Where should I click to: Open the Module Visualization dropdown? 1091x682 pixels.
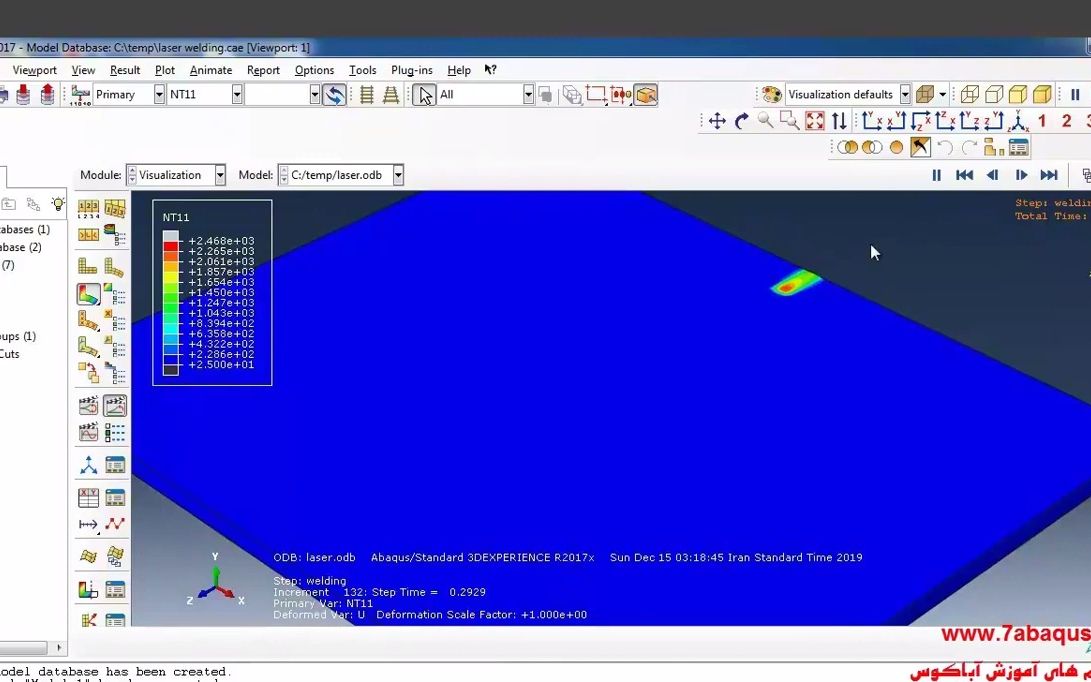[219, 175]
